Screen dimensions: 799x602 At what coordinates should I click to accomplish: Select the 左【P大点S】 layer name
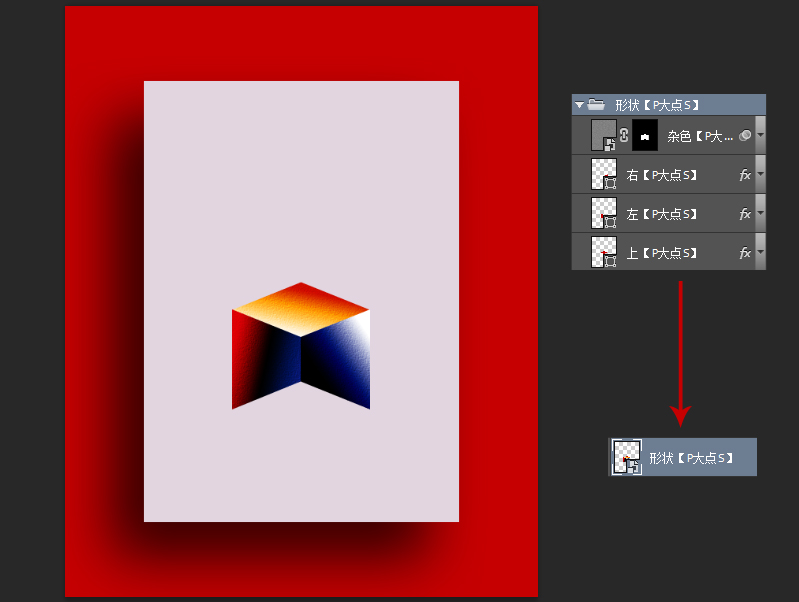click(661, 214)
